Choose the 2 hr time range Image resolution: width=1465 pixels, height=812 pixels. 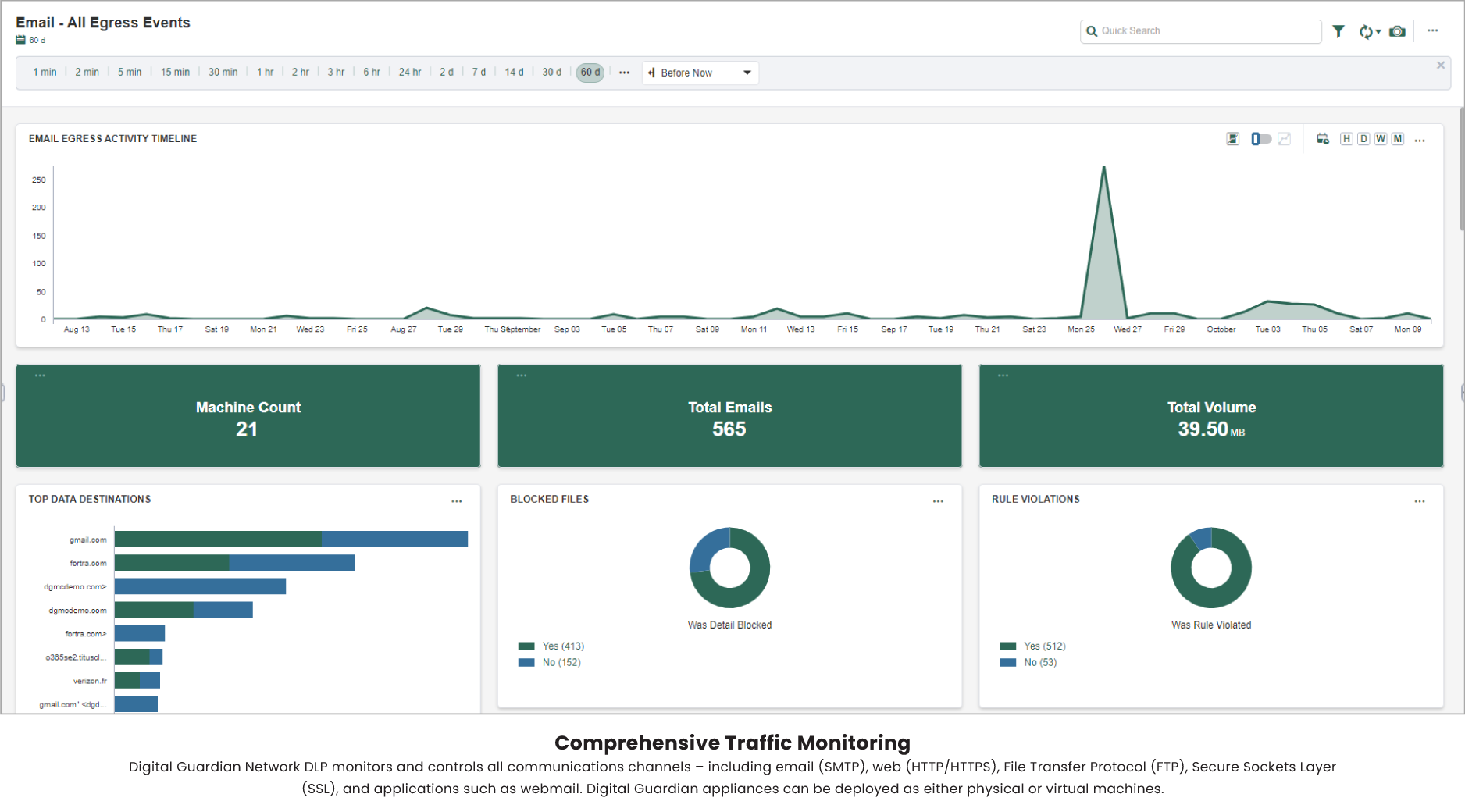[301, 73]
